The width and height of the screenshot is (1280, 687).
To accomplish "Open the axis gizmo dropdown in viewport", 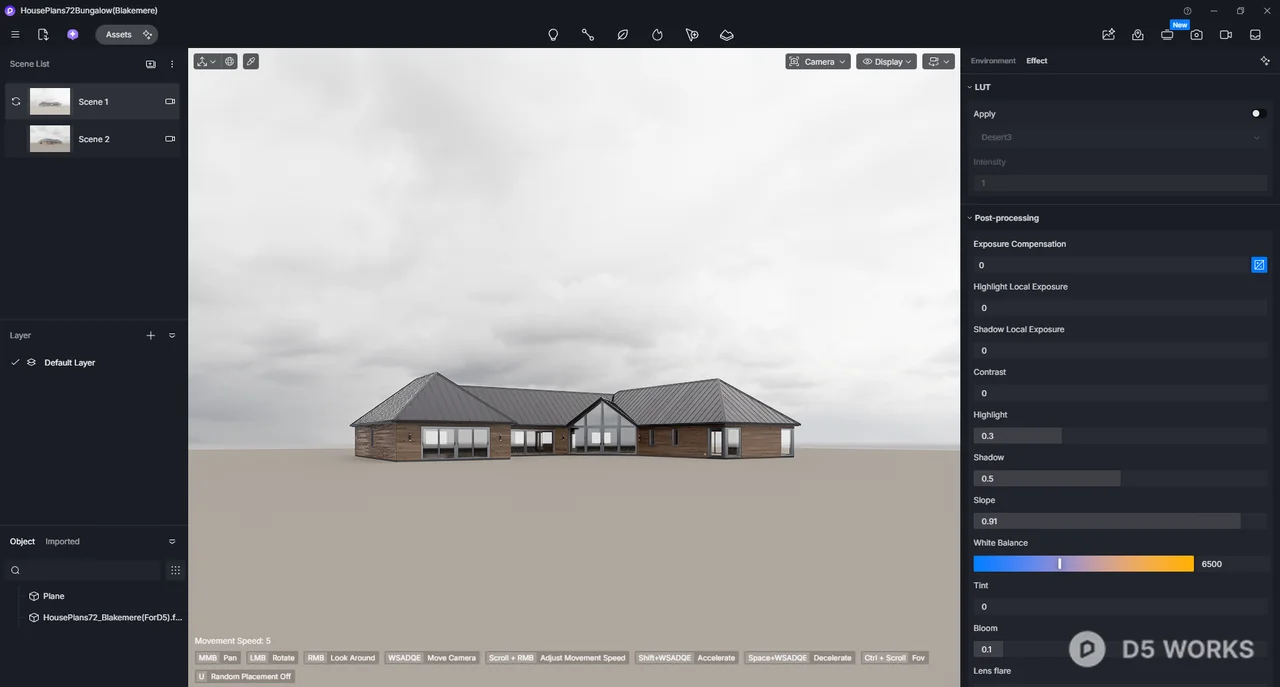I will [206, 61].
